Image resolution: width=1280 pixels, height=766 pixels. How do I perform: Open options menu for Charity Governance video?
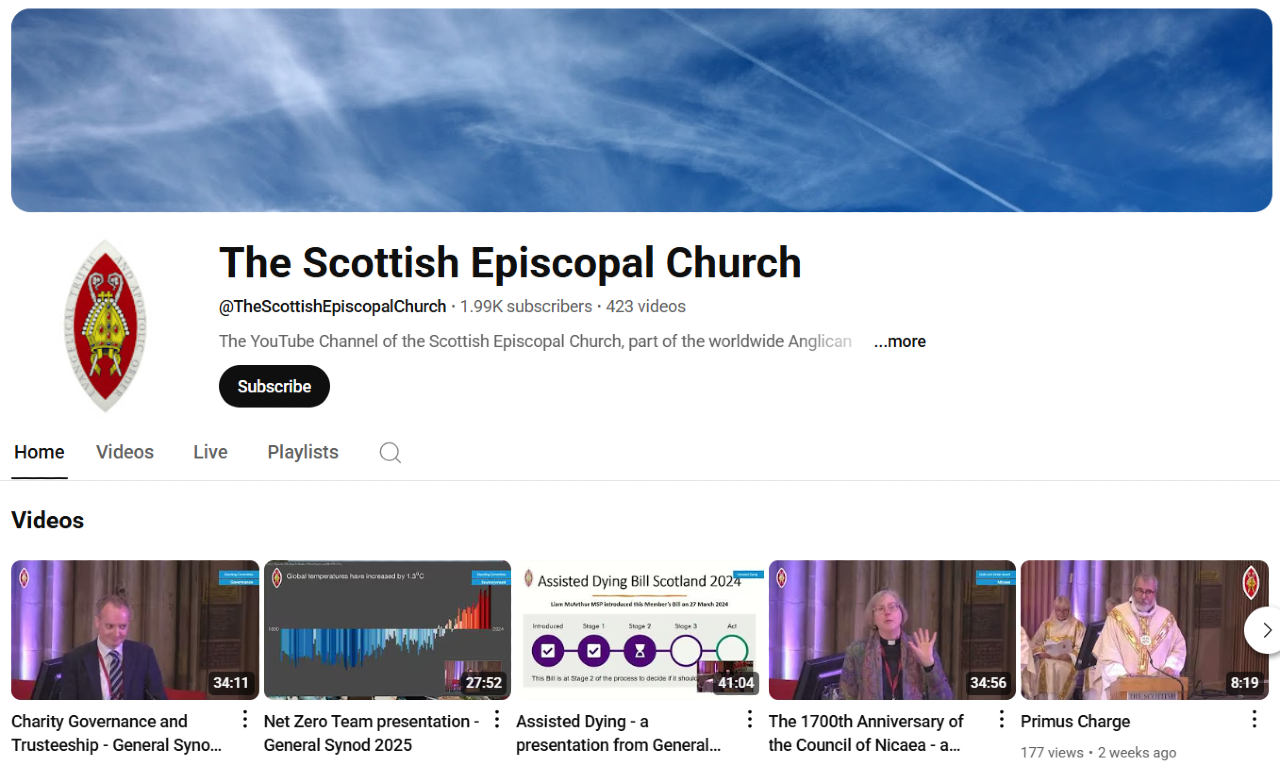coord(245,719)
